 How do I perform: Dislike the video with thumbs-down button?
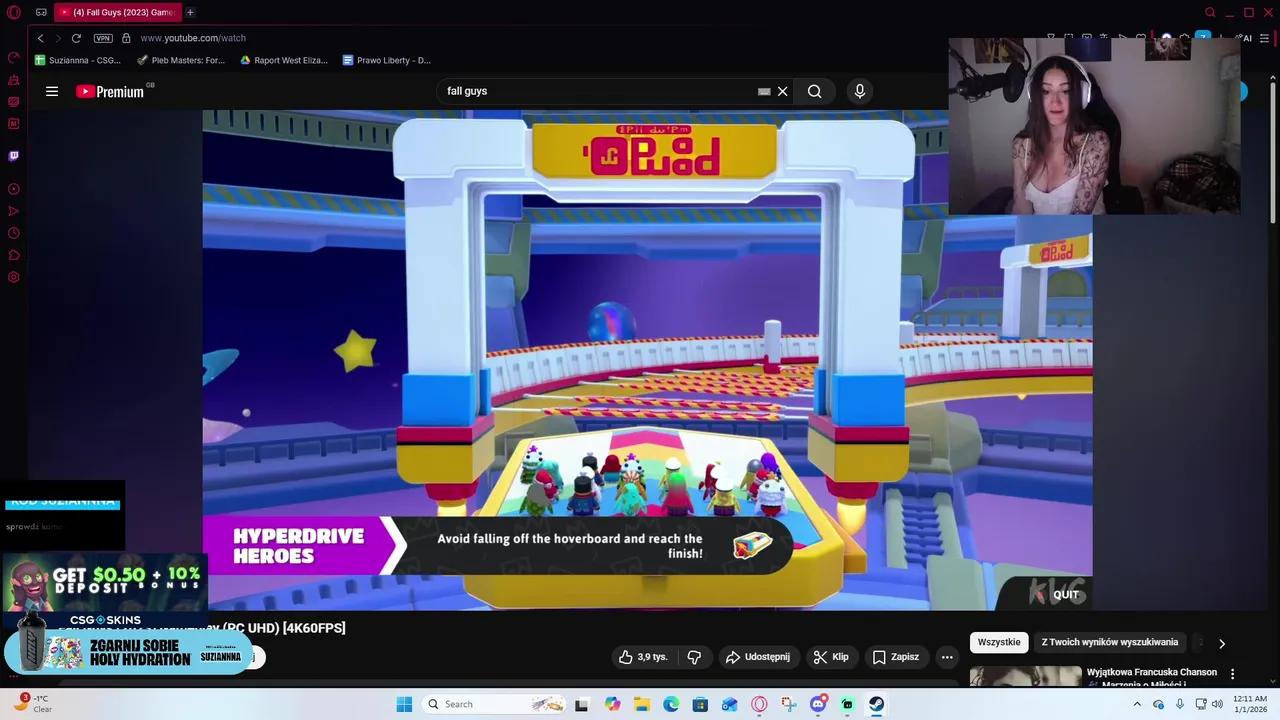coord(694,657)
